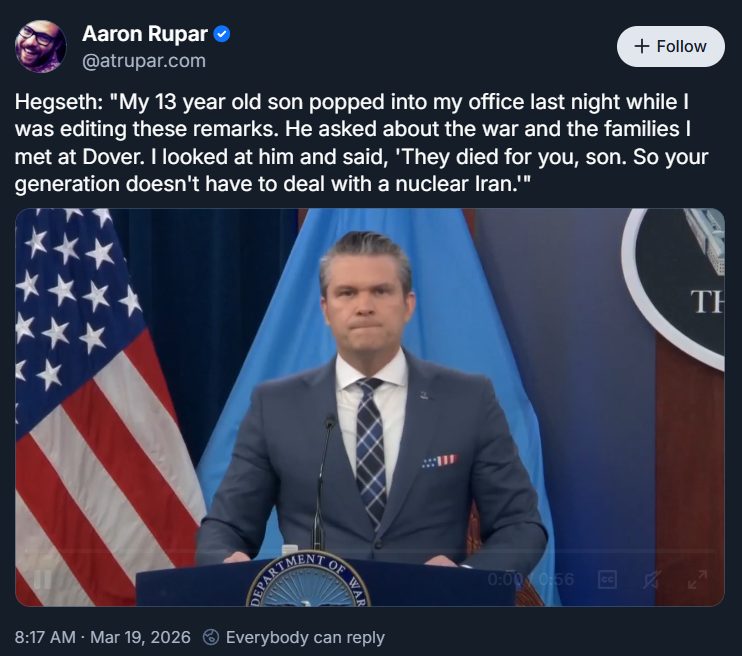Click the Mar 19, 2026 date
Viewport: 742px width, 656px height.
pyautogui.click(x=138, y=637)
